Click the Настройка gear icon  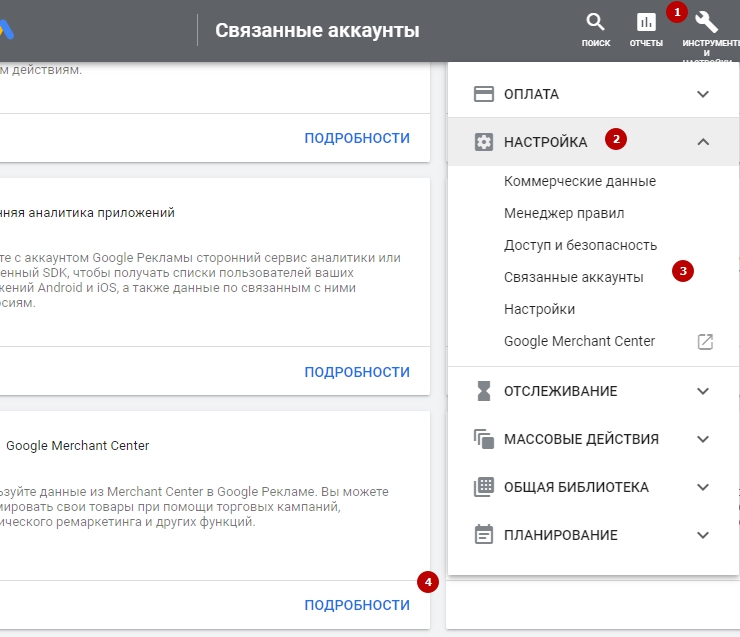[x=484, y=142]
